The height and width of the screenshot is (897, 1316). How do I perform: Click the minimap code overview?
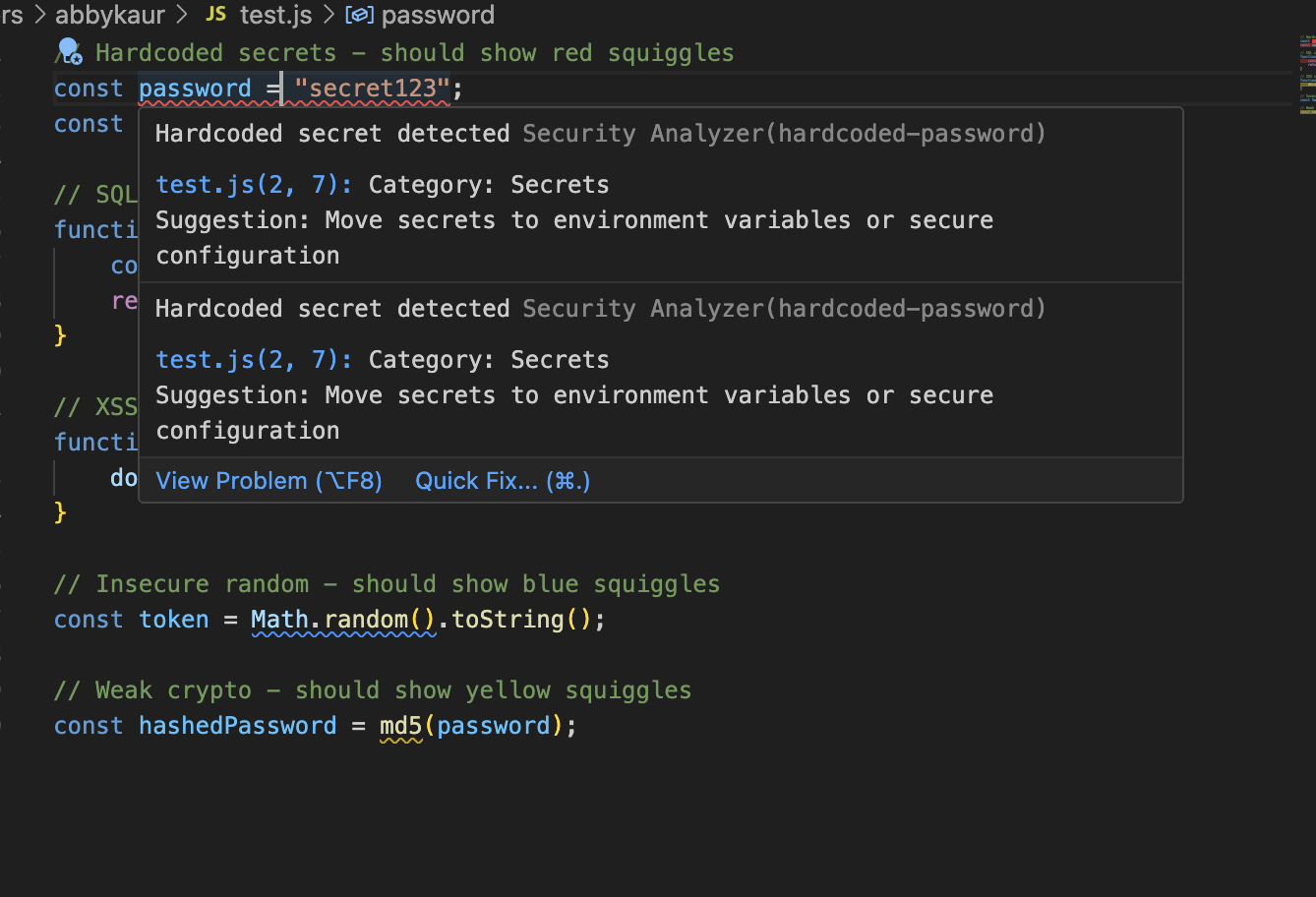click(1306, 74)
